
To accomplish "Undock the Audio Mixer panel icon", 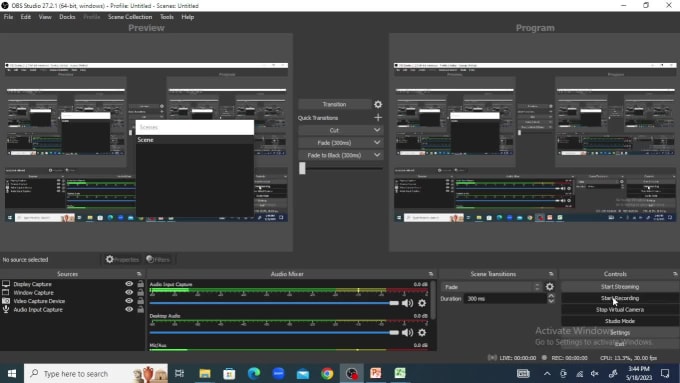I will [431, 274].
